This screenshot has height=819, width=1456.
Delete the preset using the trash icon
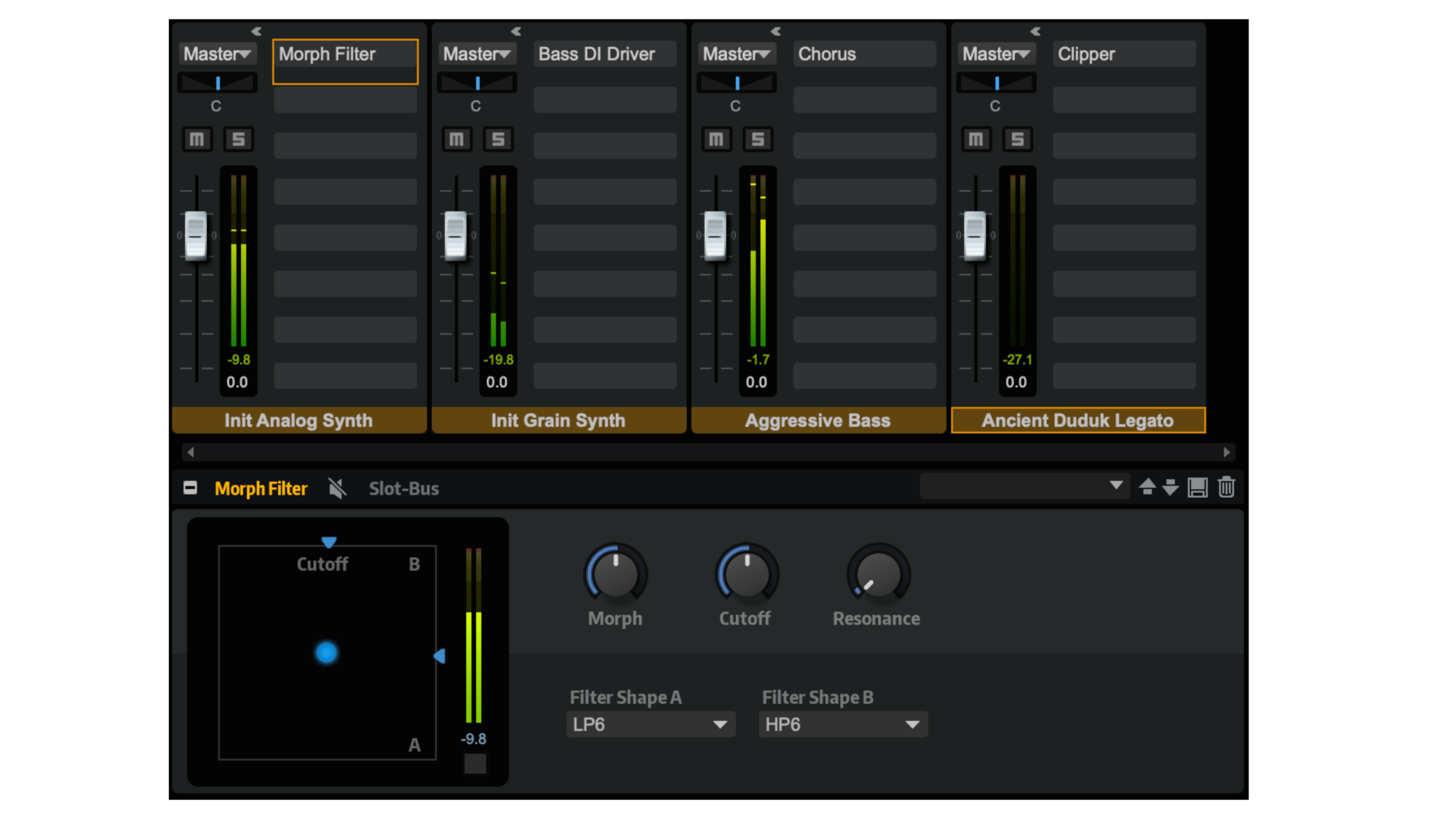pos(1226,488)
